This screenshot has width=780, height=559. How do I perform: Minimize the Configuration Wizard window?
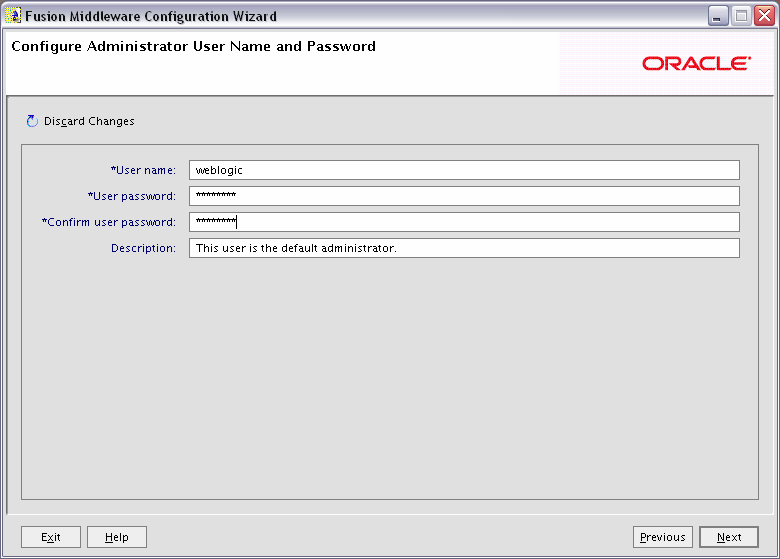click(x=718, y=16)
